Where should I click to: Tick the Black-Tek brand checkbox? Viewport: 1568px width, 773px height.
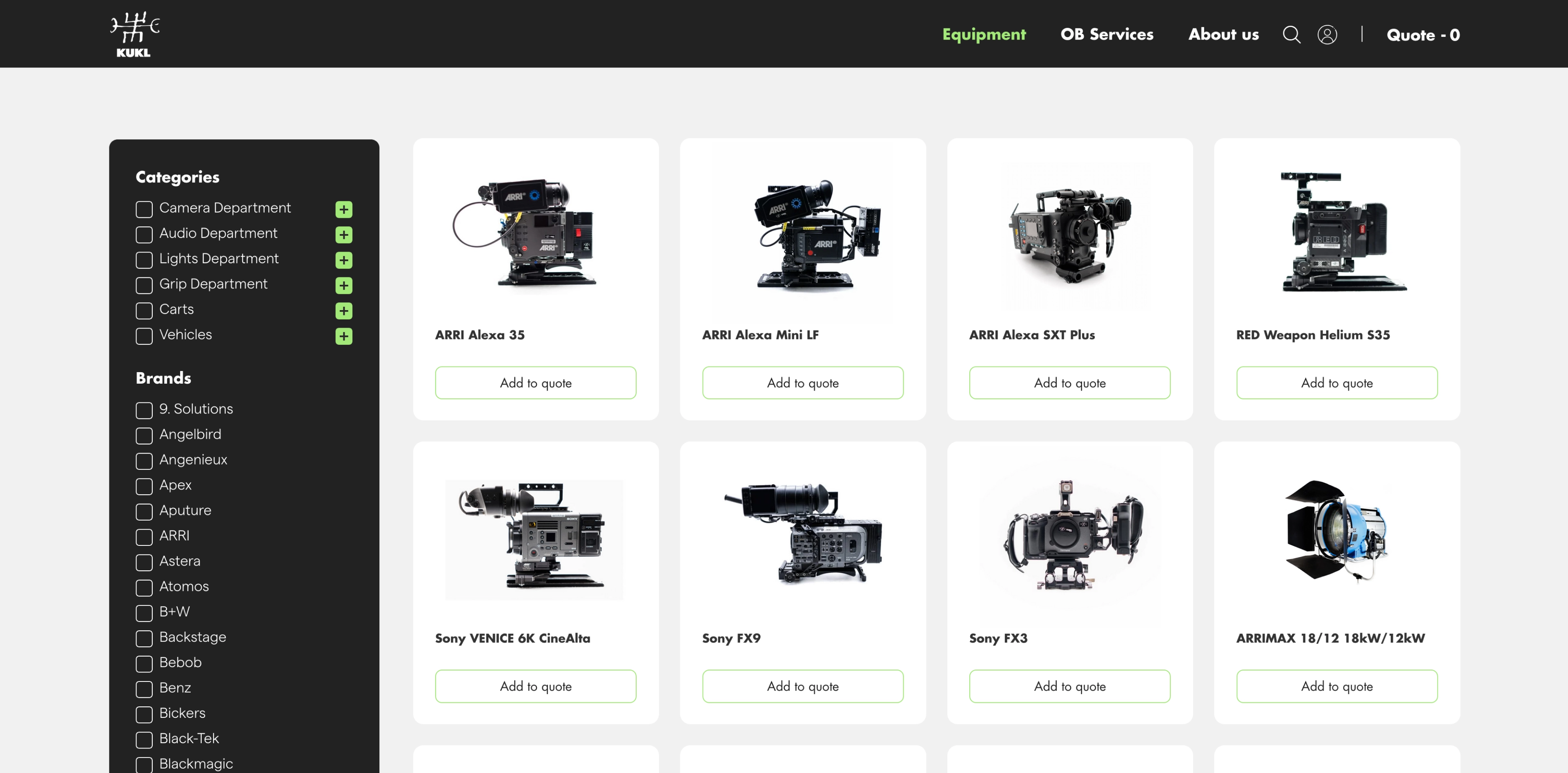click(144, 740)
